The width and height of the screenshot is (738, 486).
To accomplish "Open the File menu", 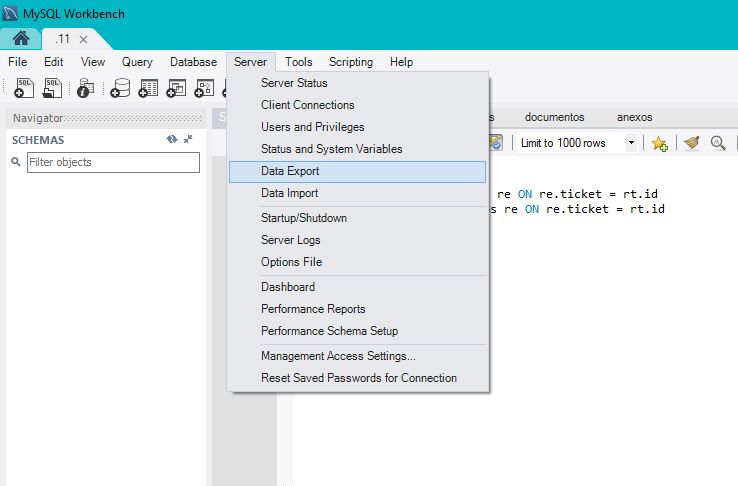I will 17,62.
